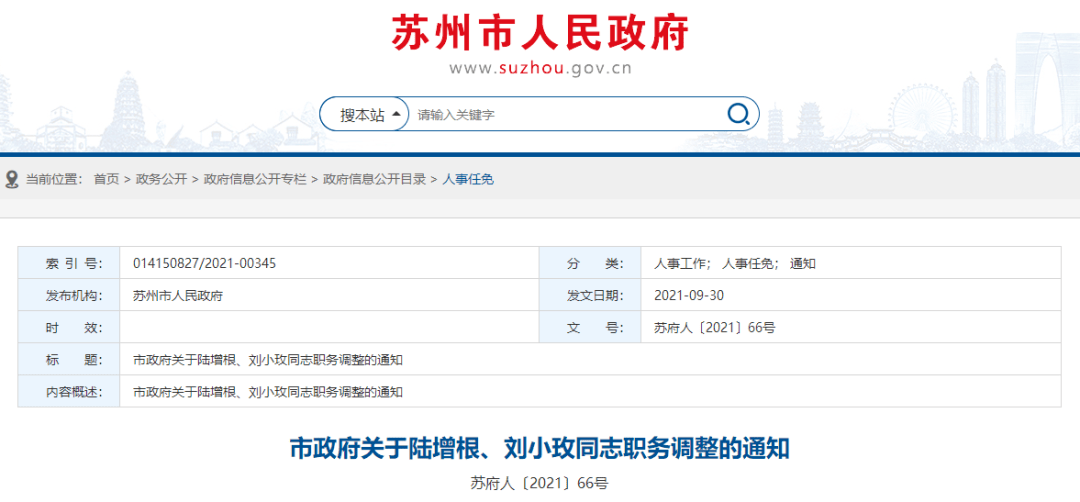Click 苏州市人民政府 in the 发布机构 row
Image resolution: width=1080 pixels, height=502 pixels.
pos(178,295)
